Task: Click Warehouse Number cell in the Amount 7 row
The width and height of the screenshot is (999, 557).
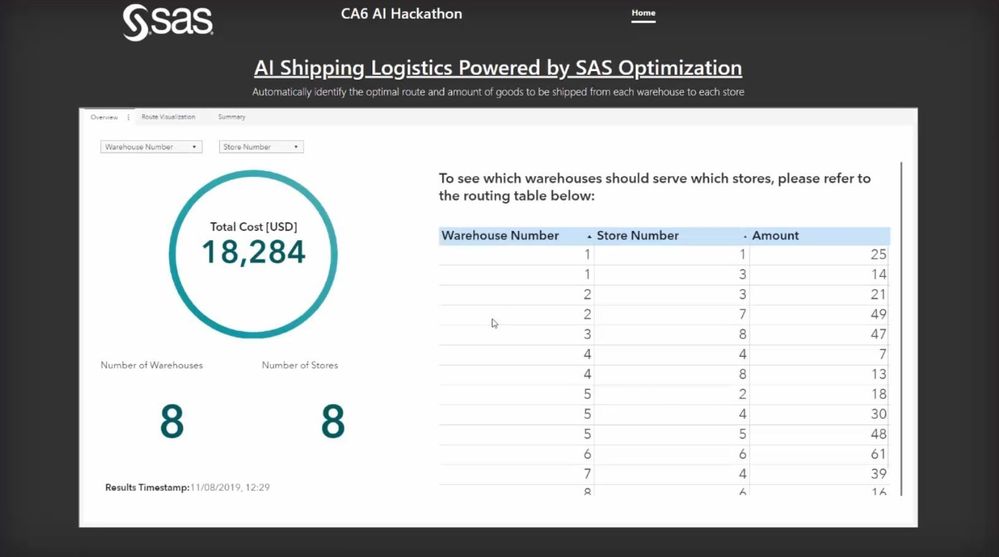Action: coord(516,354)
